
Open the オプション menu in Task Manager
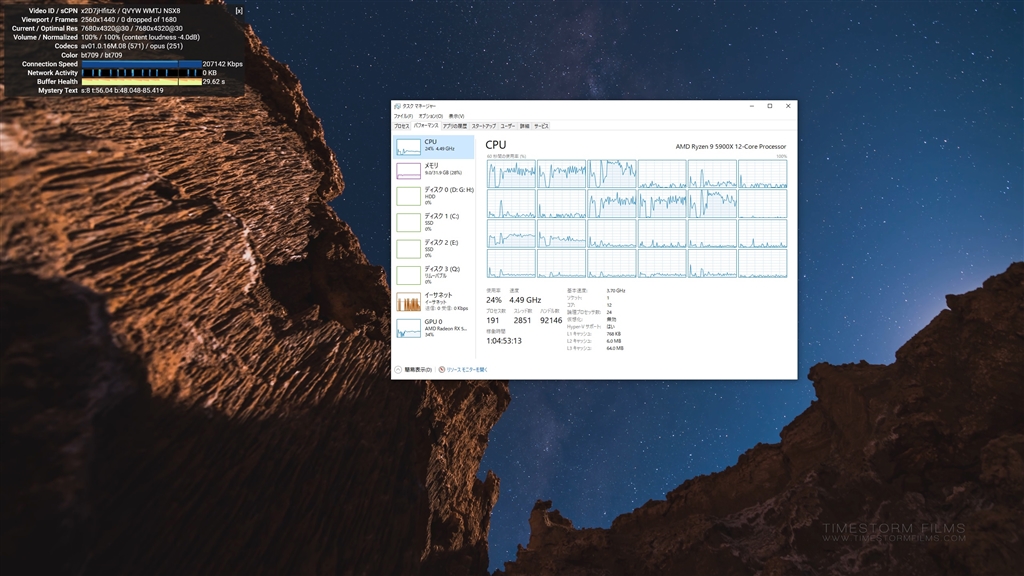tap(430, 116)
